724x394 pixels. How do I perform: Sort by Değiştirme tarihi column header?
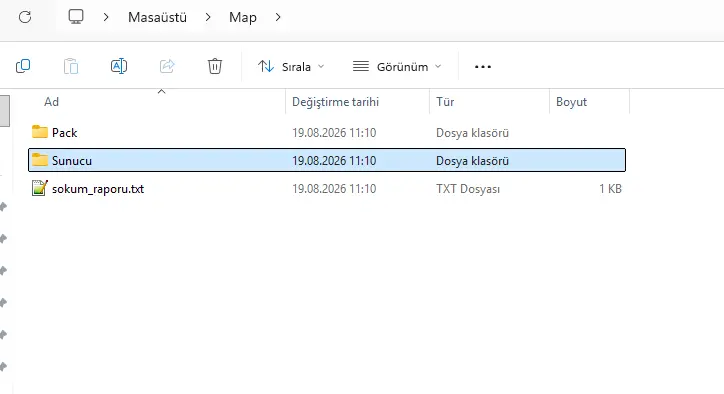click(x=335, y=102)
